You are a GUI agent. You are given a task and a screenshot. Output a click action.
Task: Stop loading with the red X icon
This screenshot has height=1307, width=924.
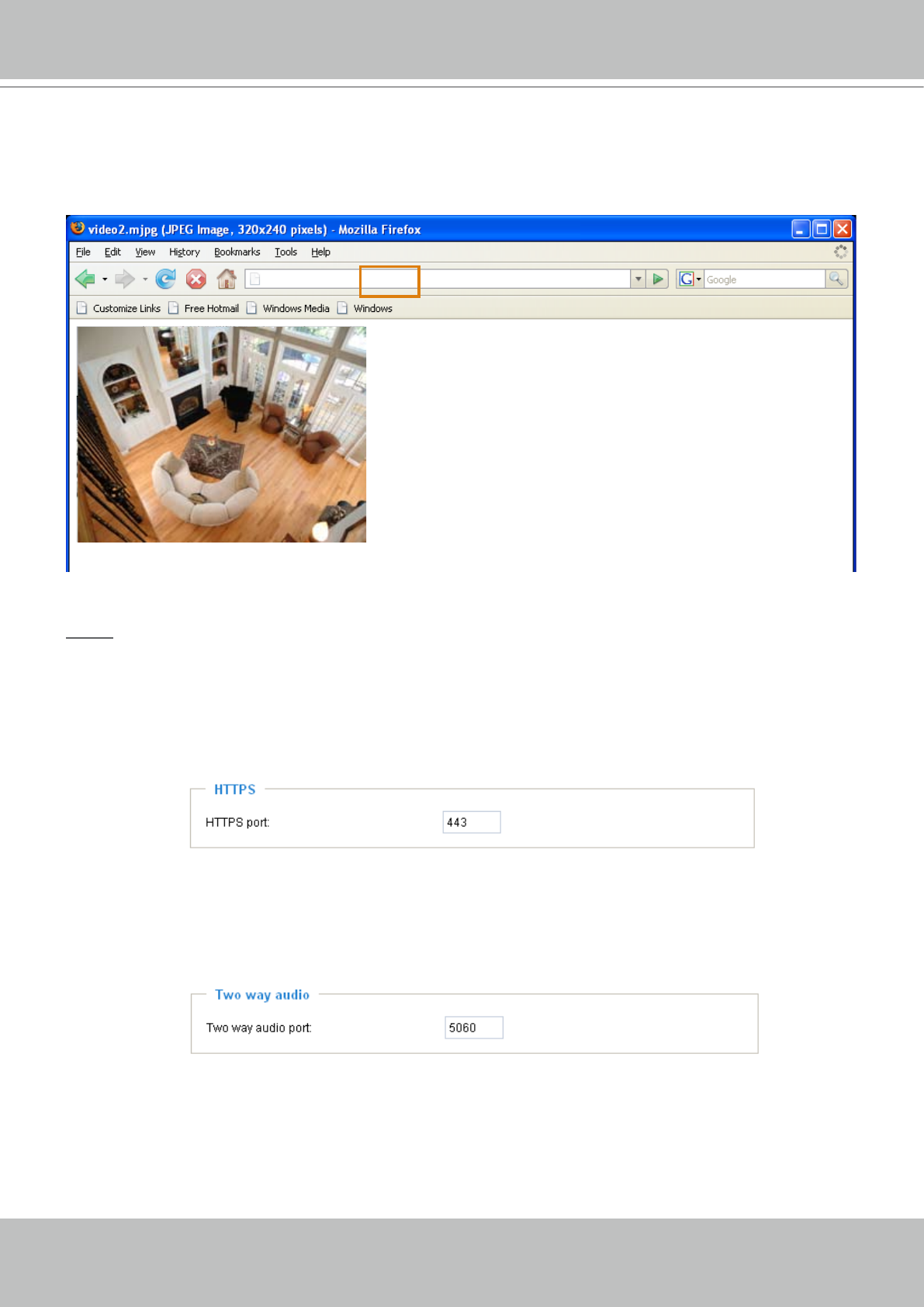tap(196, 279)
